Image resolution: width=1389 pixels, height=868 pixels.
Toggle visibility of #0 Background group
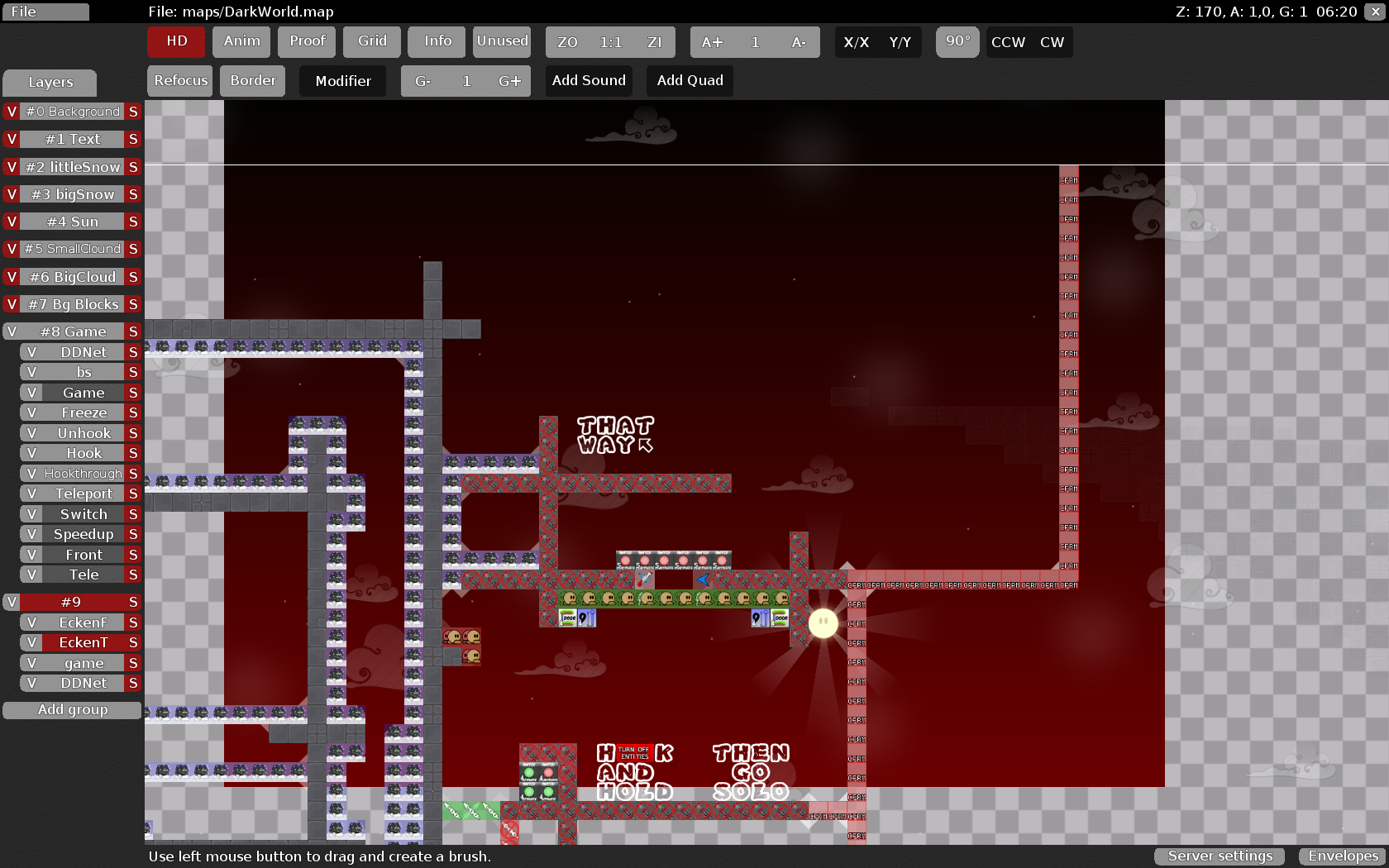(12, 112)
